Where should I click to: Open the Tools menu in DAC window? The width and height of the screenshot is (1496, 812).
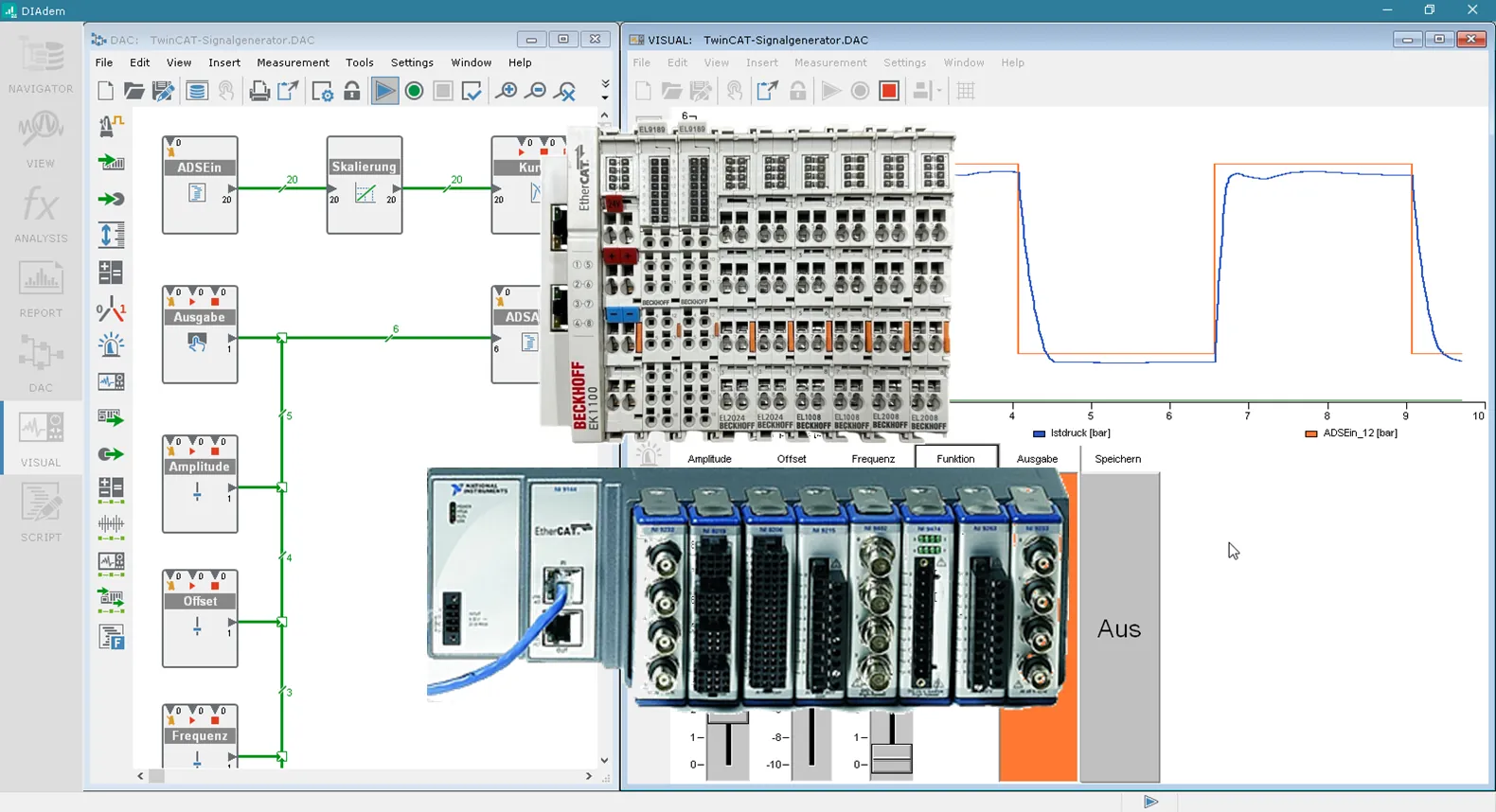(x=360, y=62)
